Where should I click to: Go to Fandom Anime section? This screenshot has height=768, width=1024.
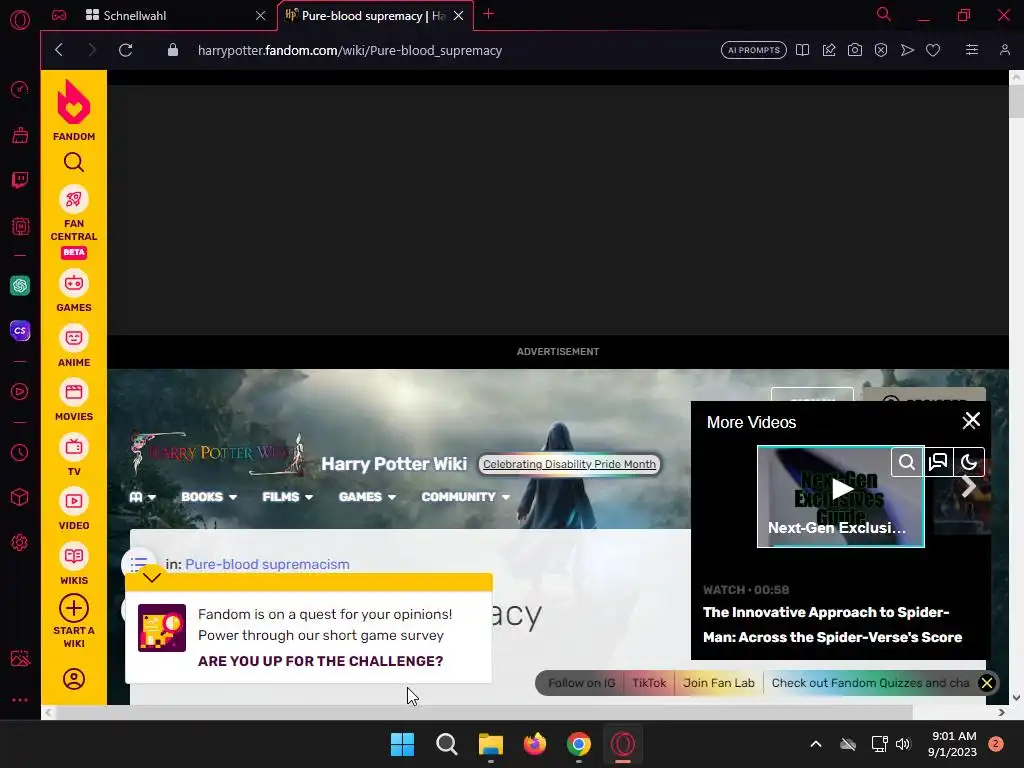point(74,346)
